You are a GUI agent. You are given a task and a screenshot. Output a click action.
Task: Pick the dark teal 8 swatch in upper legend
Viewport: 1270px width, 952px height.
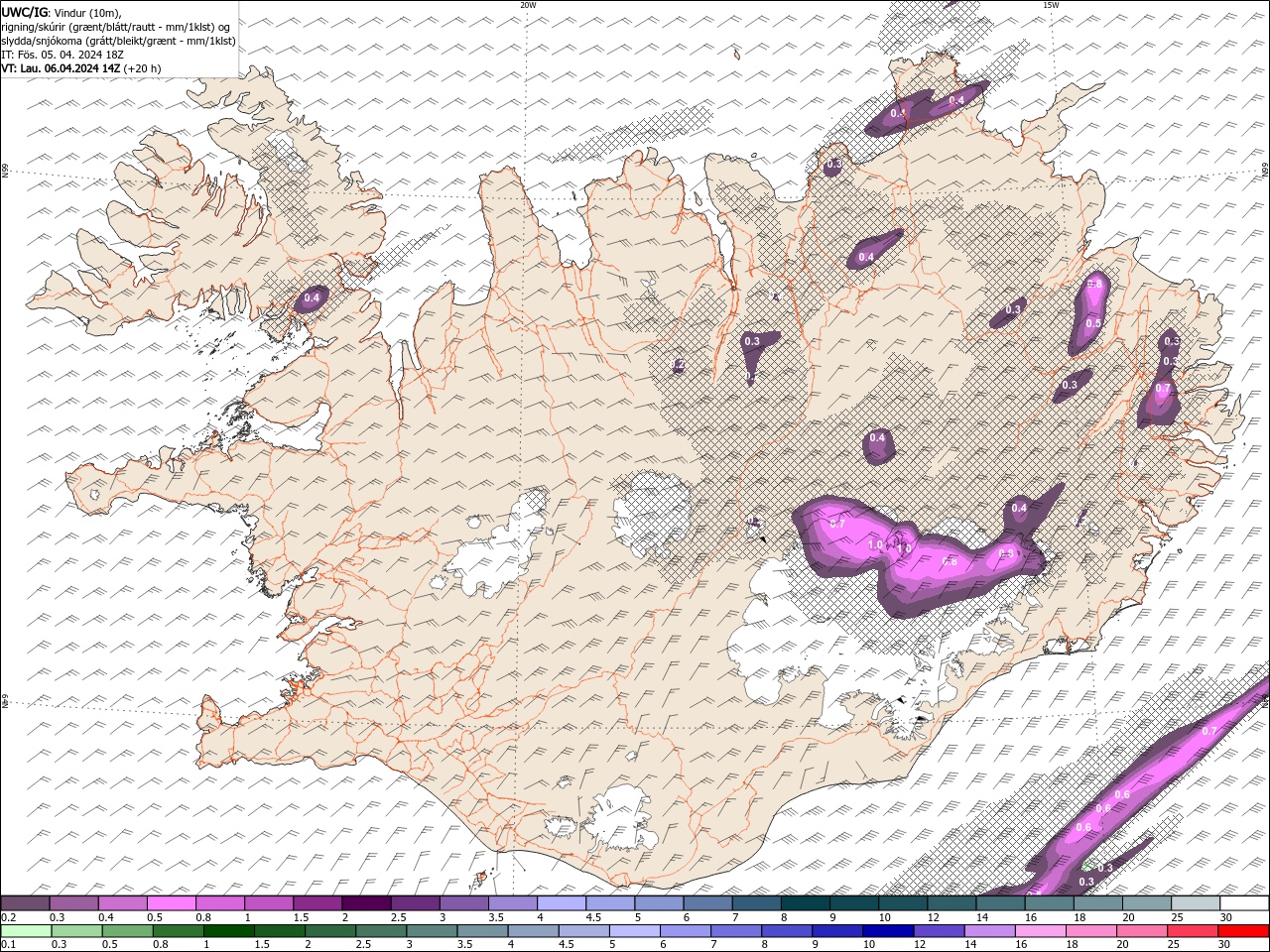tap(805, 902)
